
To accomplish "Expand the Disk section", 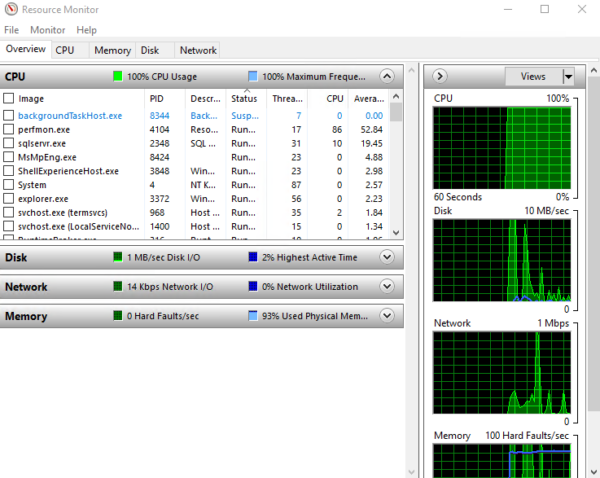I will [x=388, y=257].
